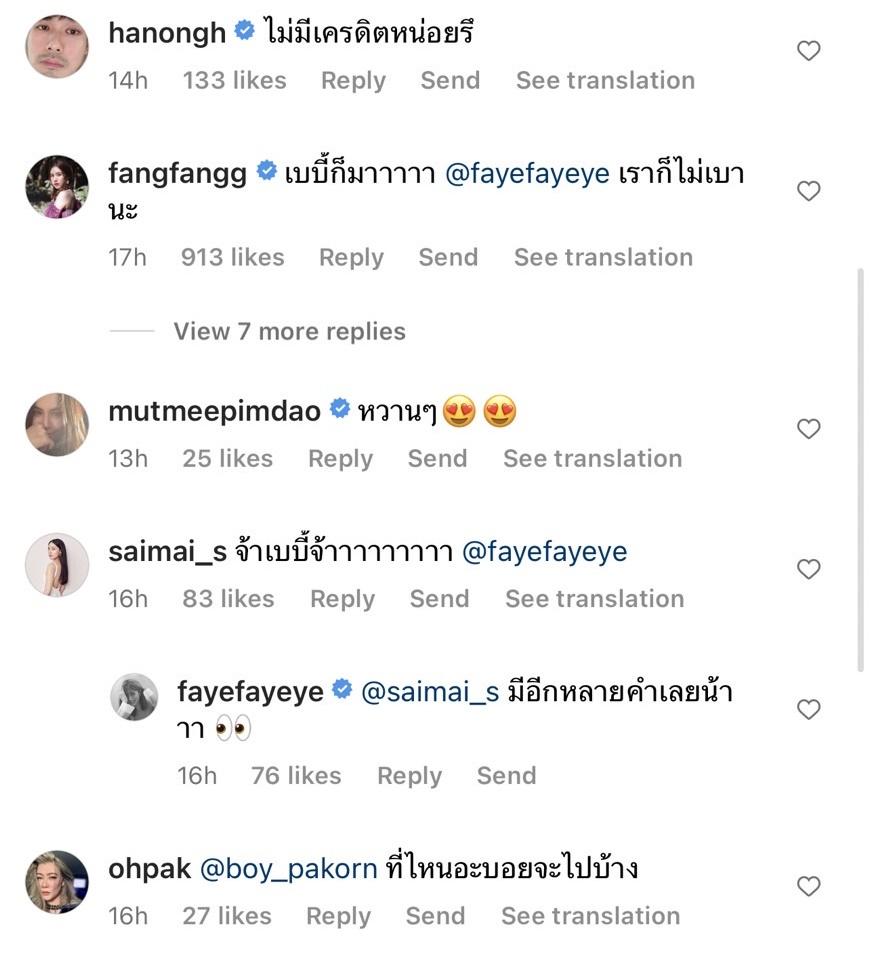Open fangfangg's profile avatar
Screen dimensions: 870x963
[x=56, y=187]
